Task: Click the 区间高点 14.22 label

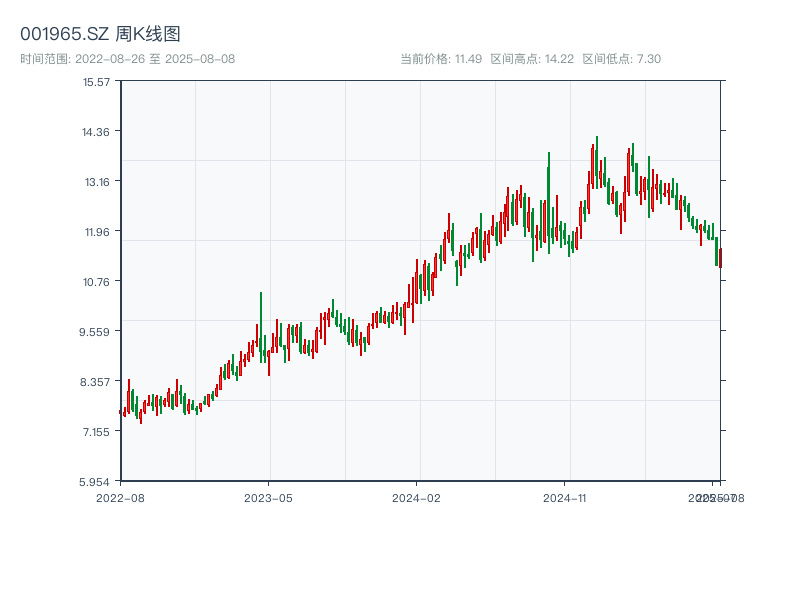Action: pos(532,59)
